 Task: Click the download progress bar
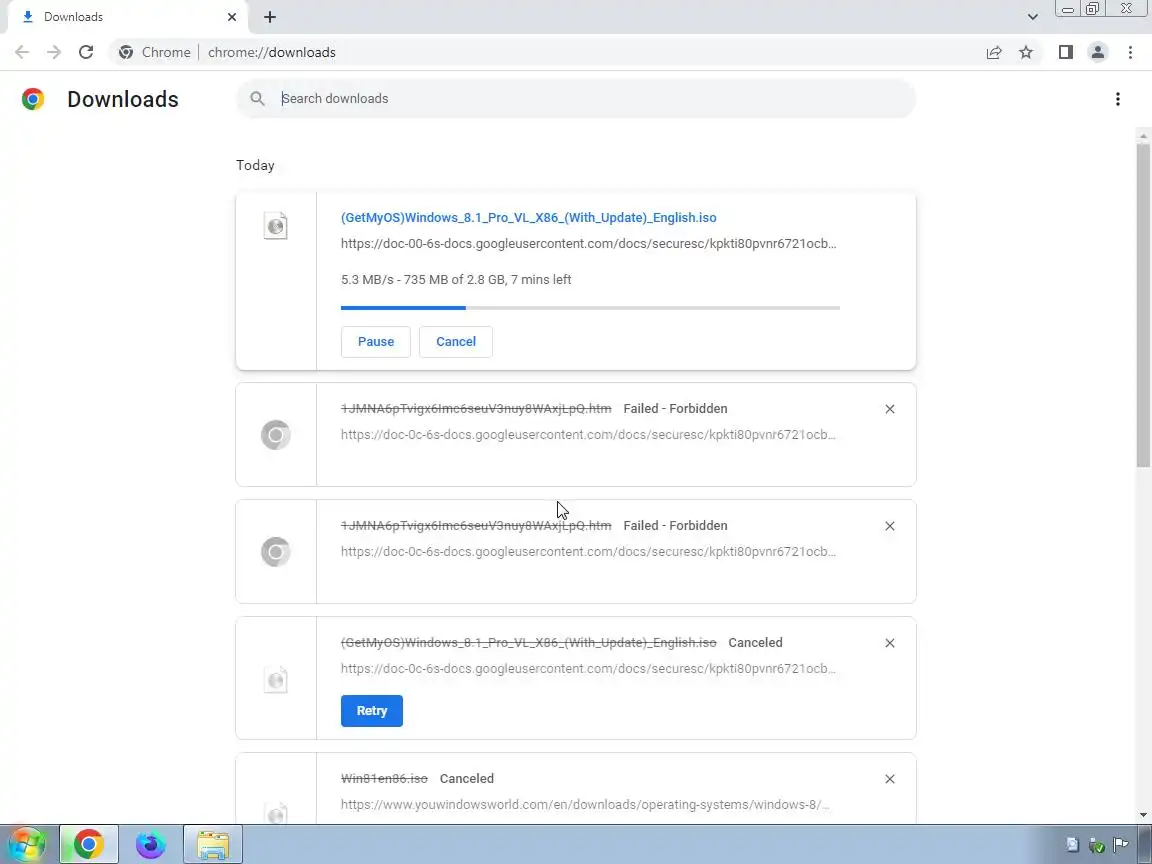590,308
